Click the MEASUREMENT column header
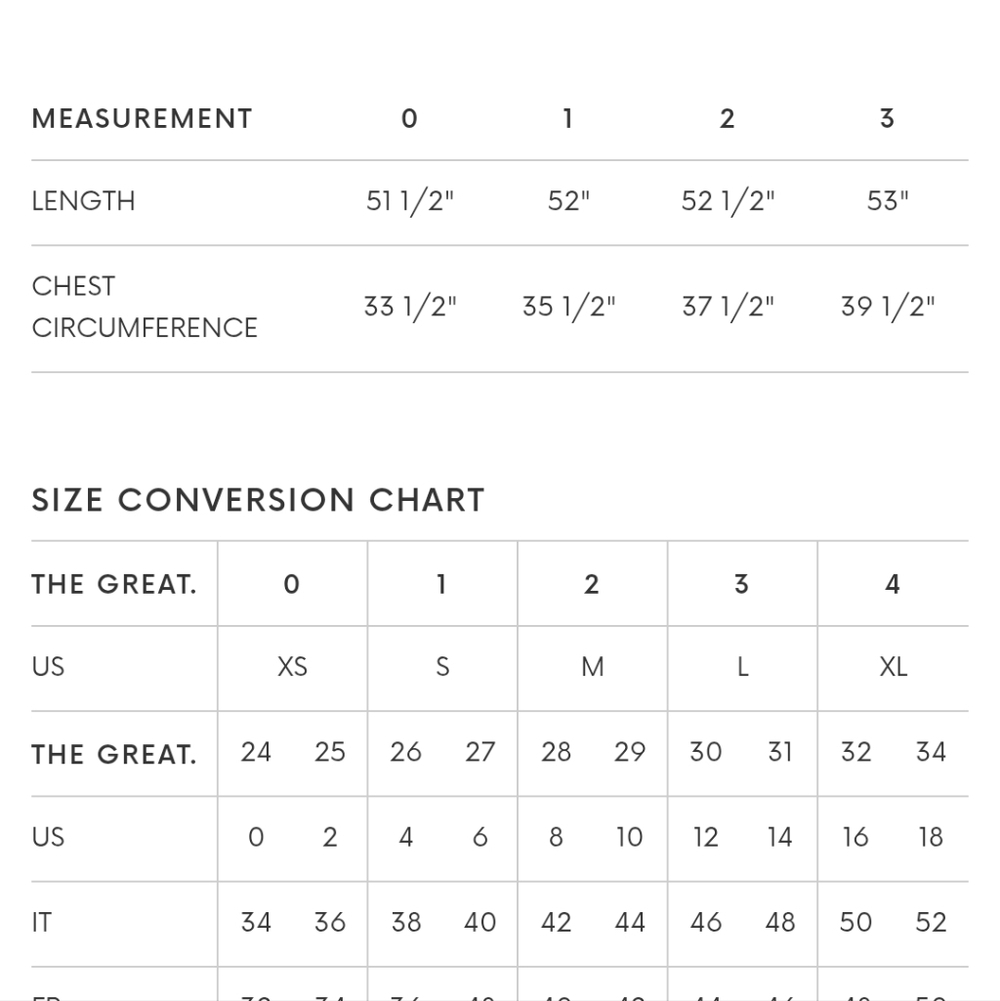 point(142,119)
